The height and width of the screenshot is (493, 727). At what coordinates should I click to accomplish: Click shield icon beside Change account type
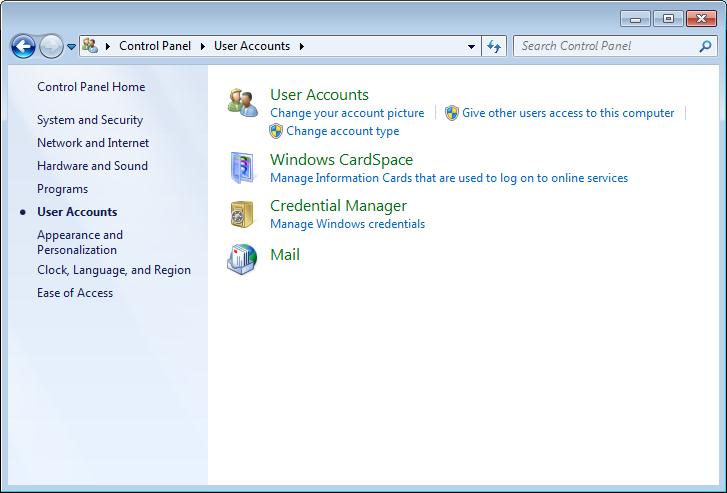pyautogui.click(x=276, y=131)
